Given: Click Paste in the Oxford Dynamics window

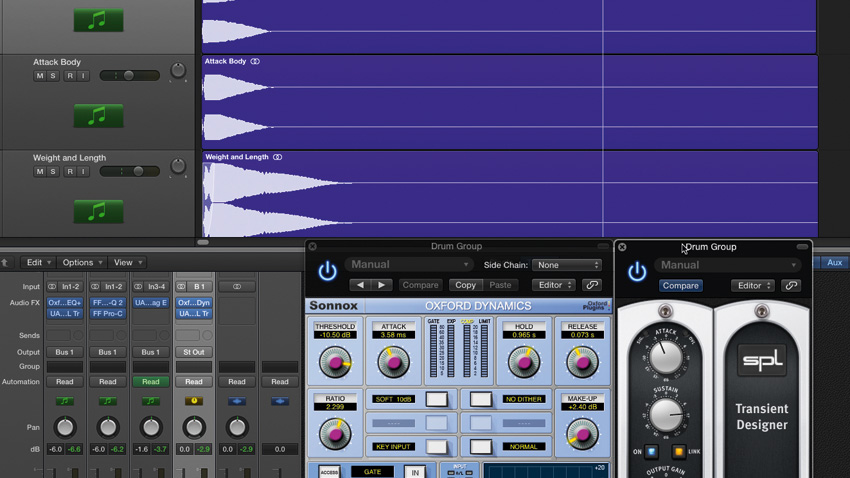Looking at the screenshot, I should [x=500, y=285].
